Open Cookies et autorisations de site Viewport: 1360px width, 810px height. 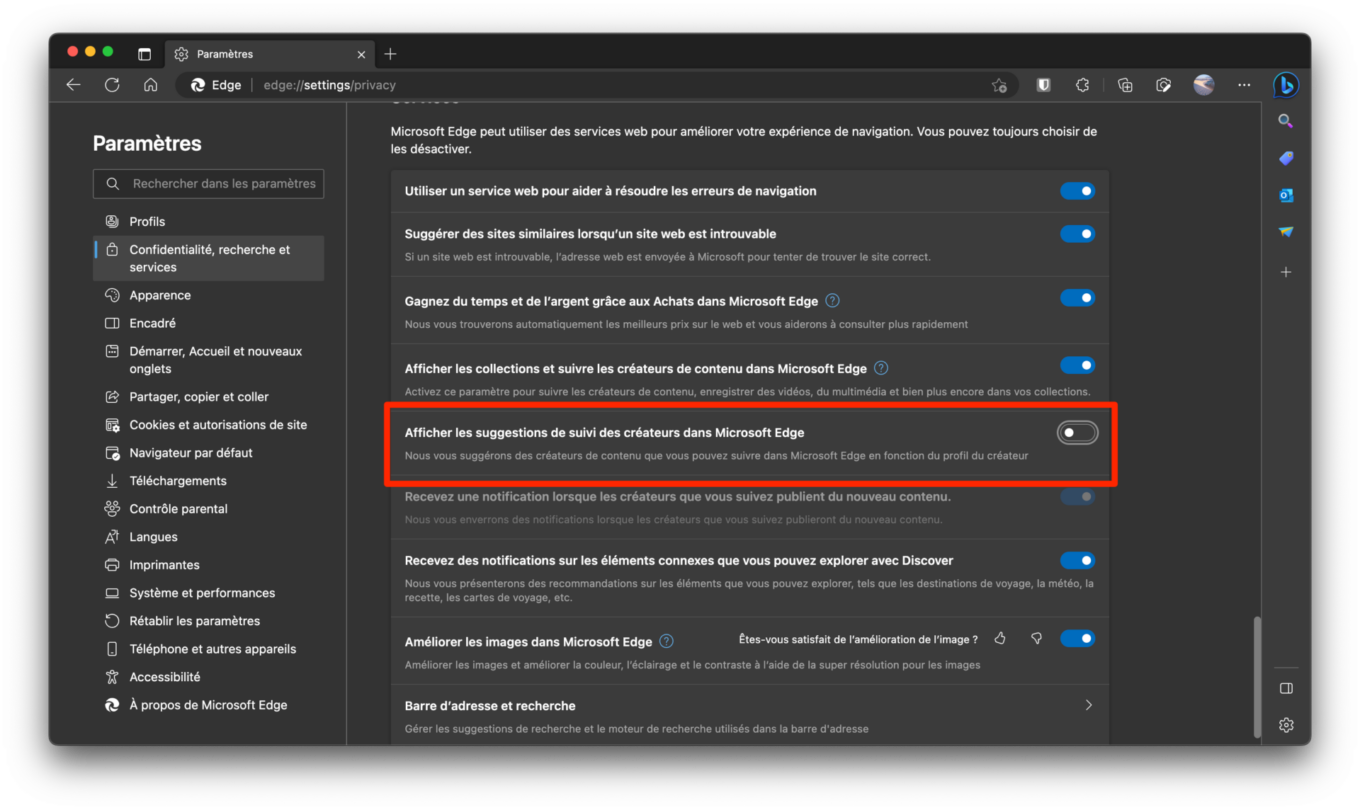click(x=208, y=425)
